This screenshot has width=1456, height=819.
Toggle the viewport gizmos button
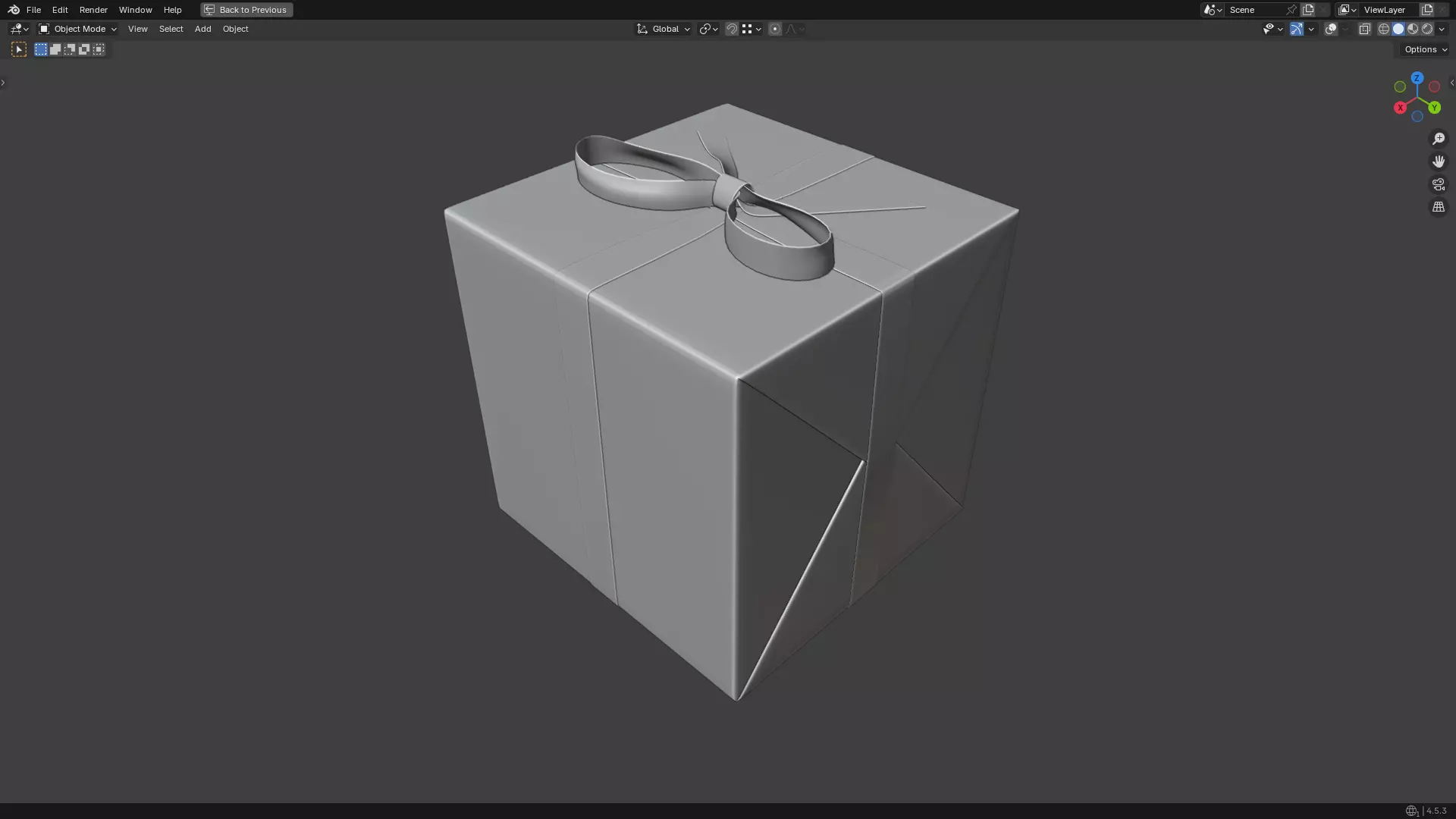(x=1297, y=29)
